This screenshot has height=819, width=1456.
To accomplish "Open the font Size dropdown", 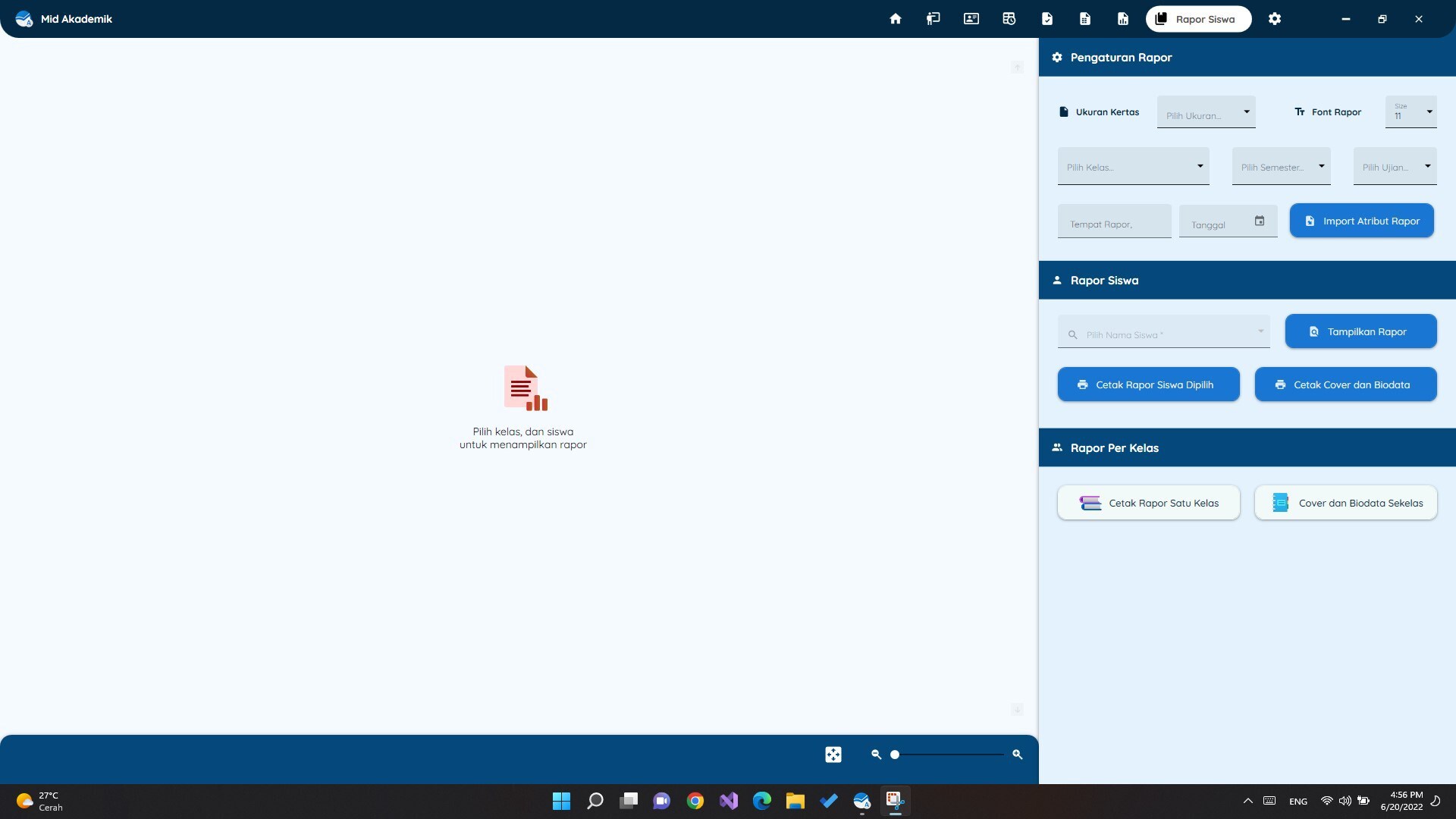I will (x=1410, y=112).
